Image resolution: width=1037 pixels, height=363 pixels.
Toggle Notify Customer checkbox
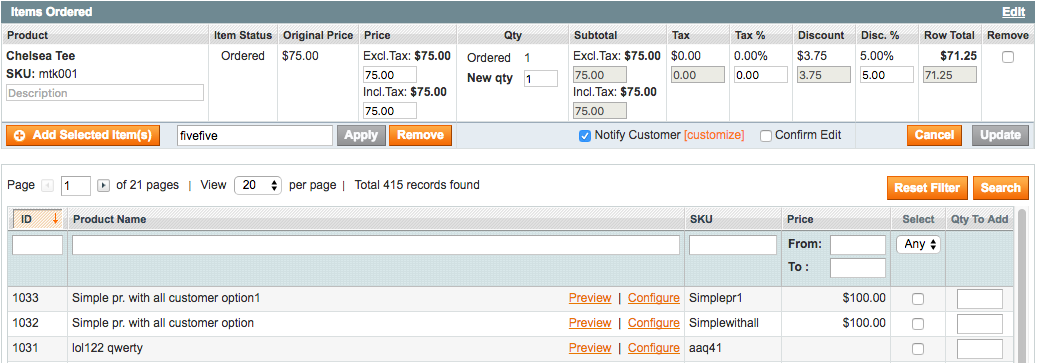(x=585, y=136)
